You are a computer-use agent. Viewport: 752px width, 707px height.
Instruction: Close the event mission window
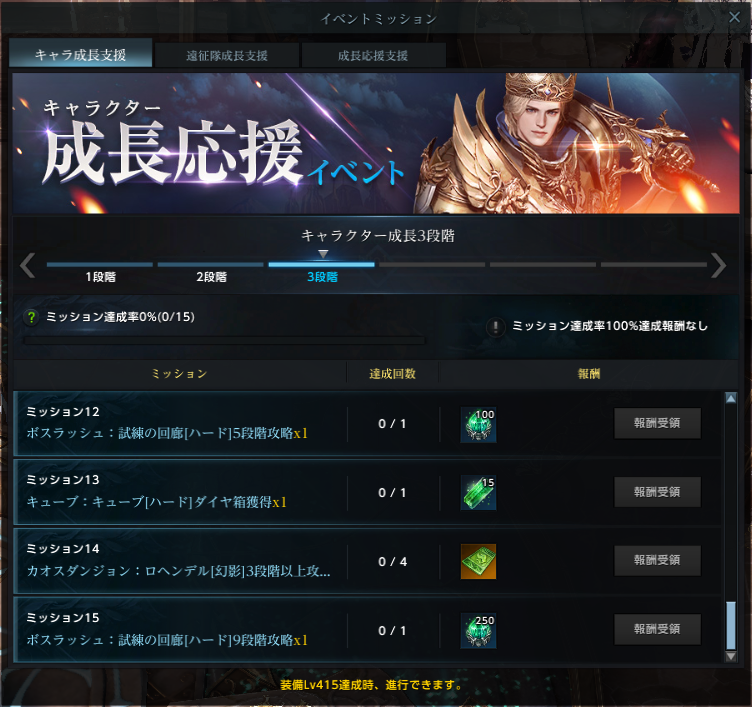point(734,17)
